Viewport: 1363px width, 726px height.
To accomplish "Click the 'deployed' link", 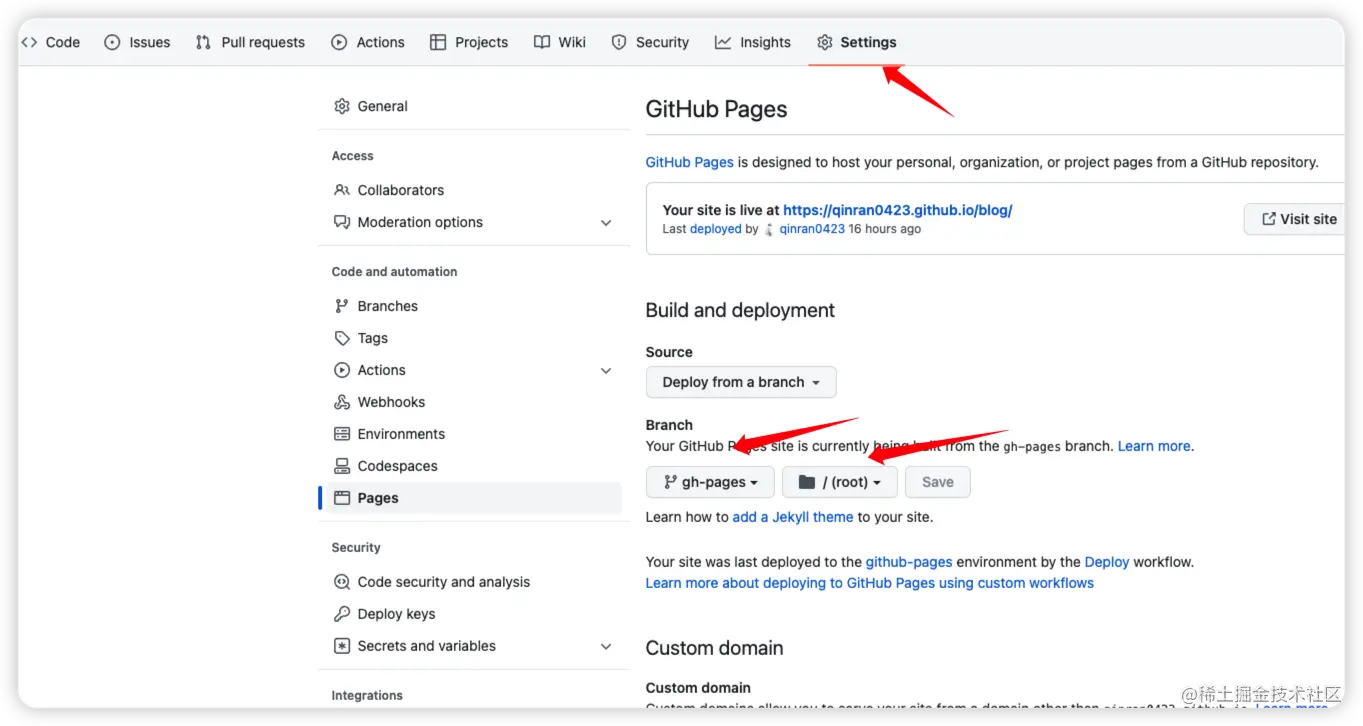I will tap(716, 229).
